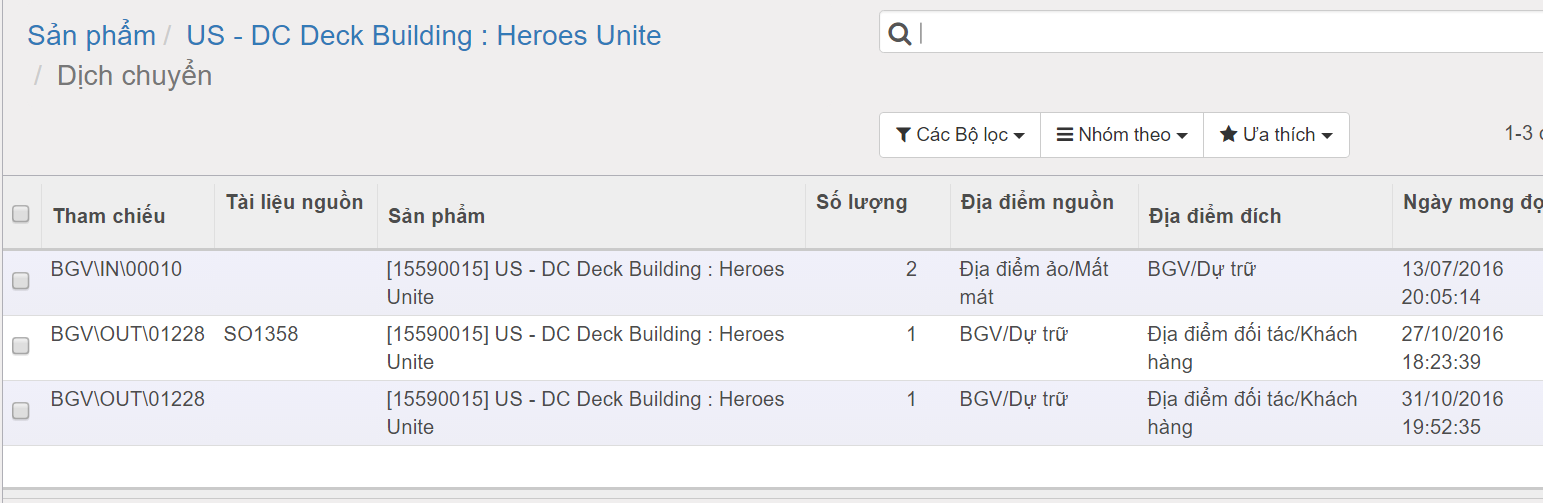Sort by Sản phẩm column header

[x=436, y=216]
